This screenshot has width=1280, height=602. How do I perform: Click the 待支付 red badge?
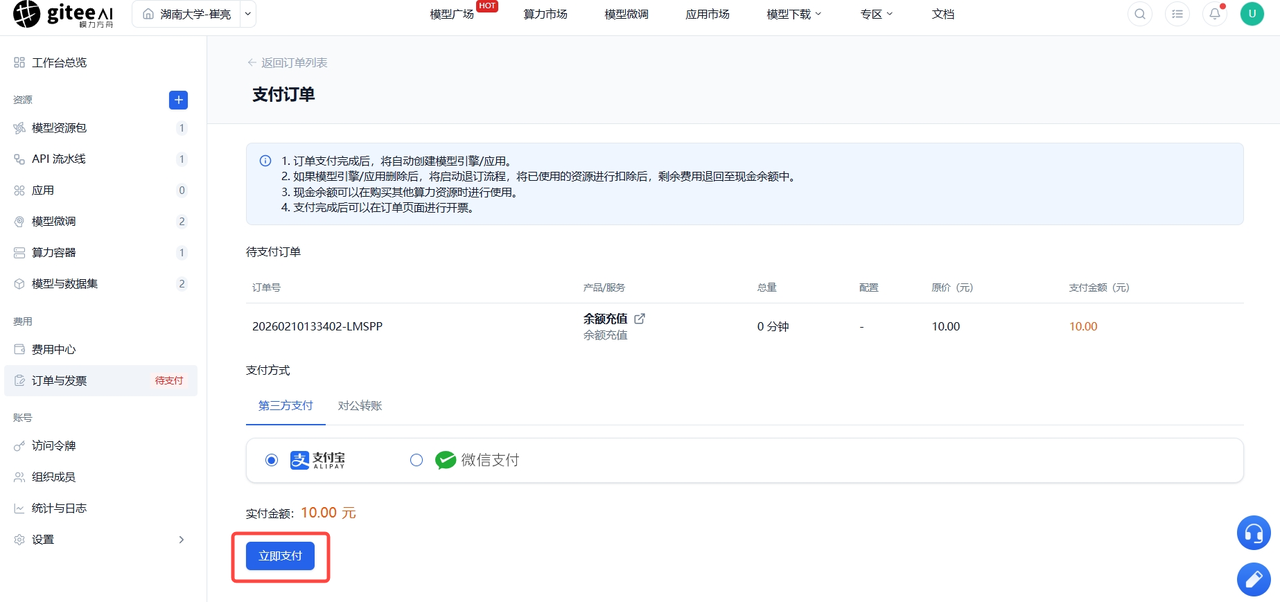click(169, 381)
